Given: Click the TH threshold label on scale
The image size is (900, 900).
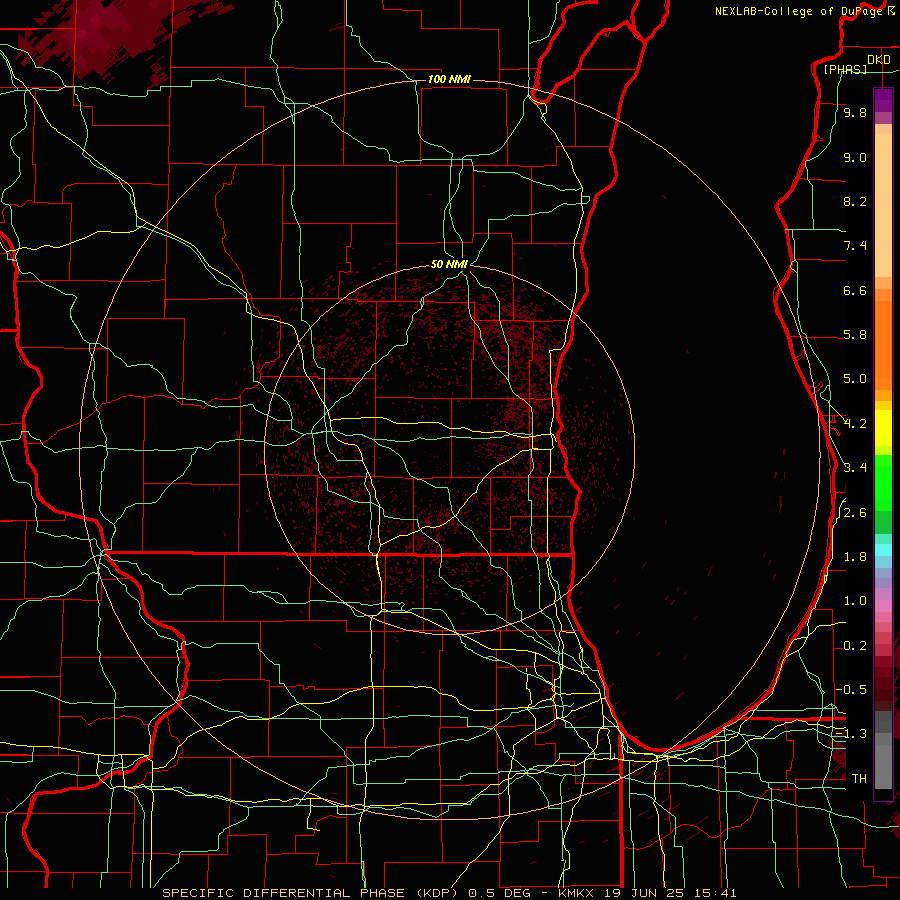Looking at the screenshot, I should point(859,779).
